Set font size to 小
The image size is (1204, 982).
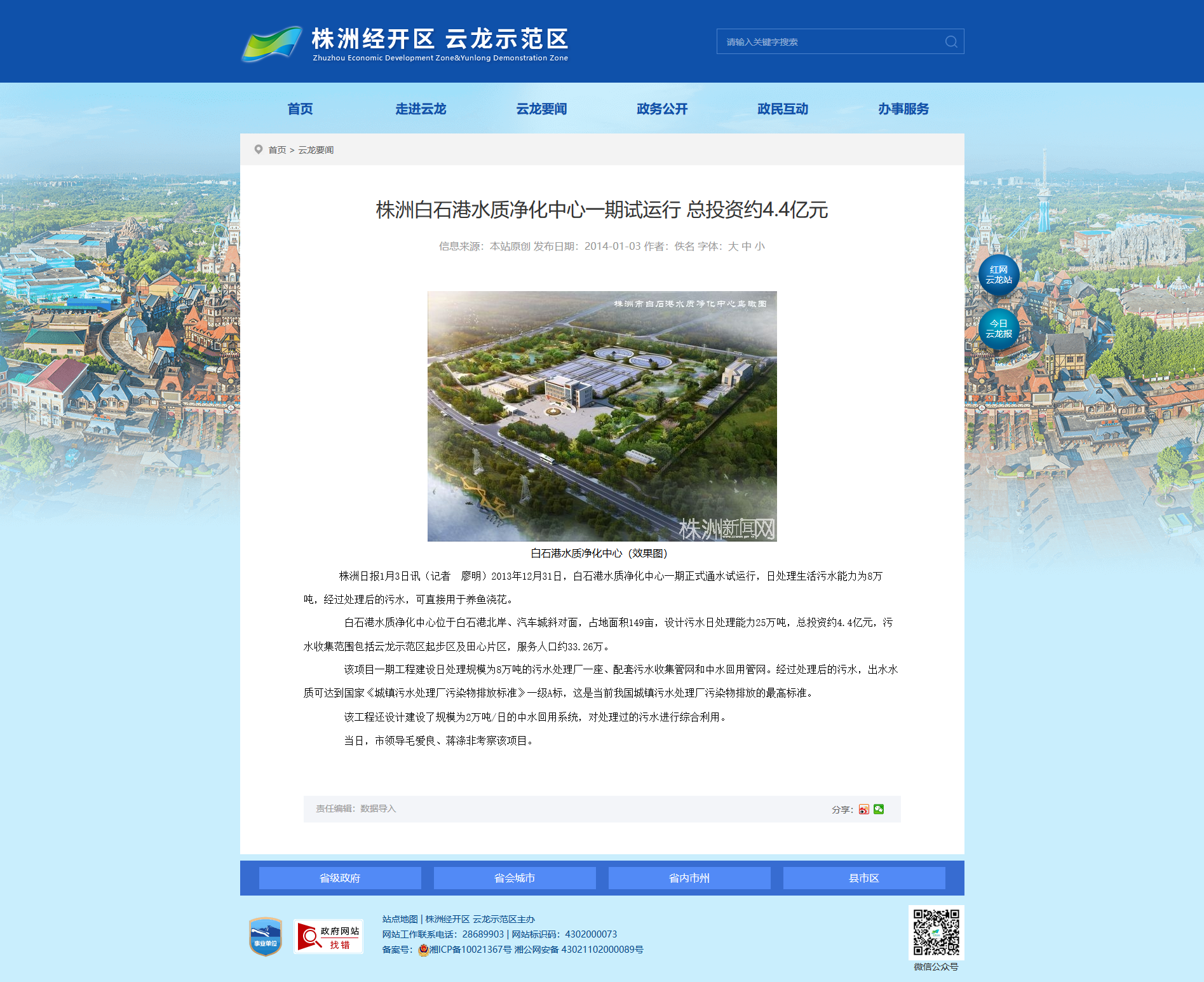pyautogui.click(x=760, y=246)
